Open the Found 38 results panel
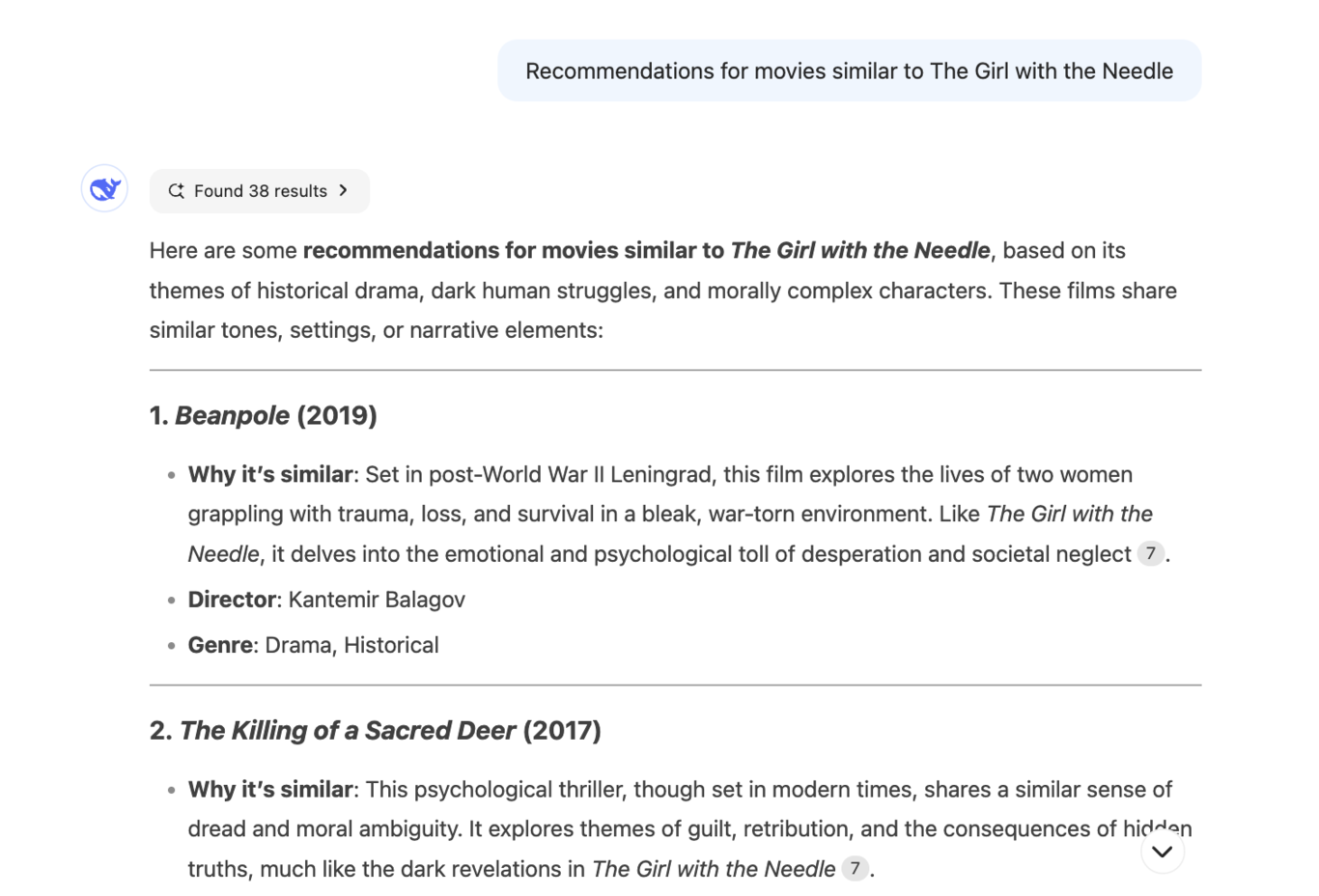Viewport: 1319px width, 896px height. 260,191
